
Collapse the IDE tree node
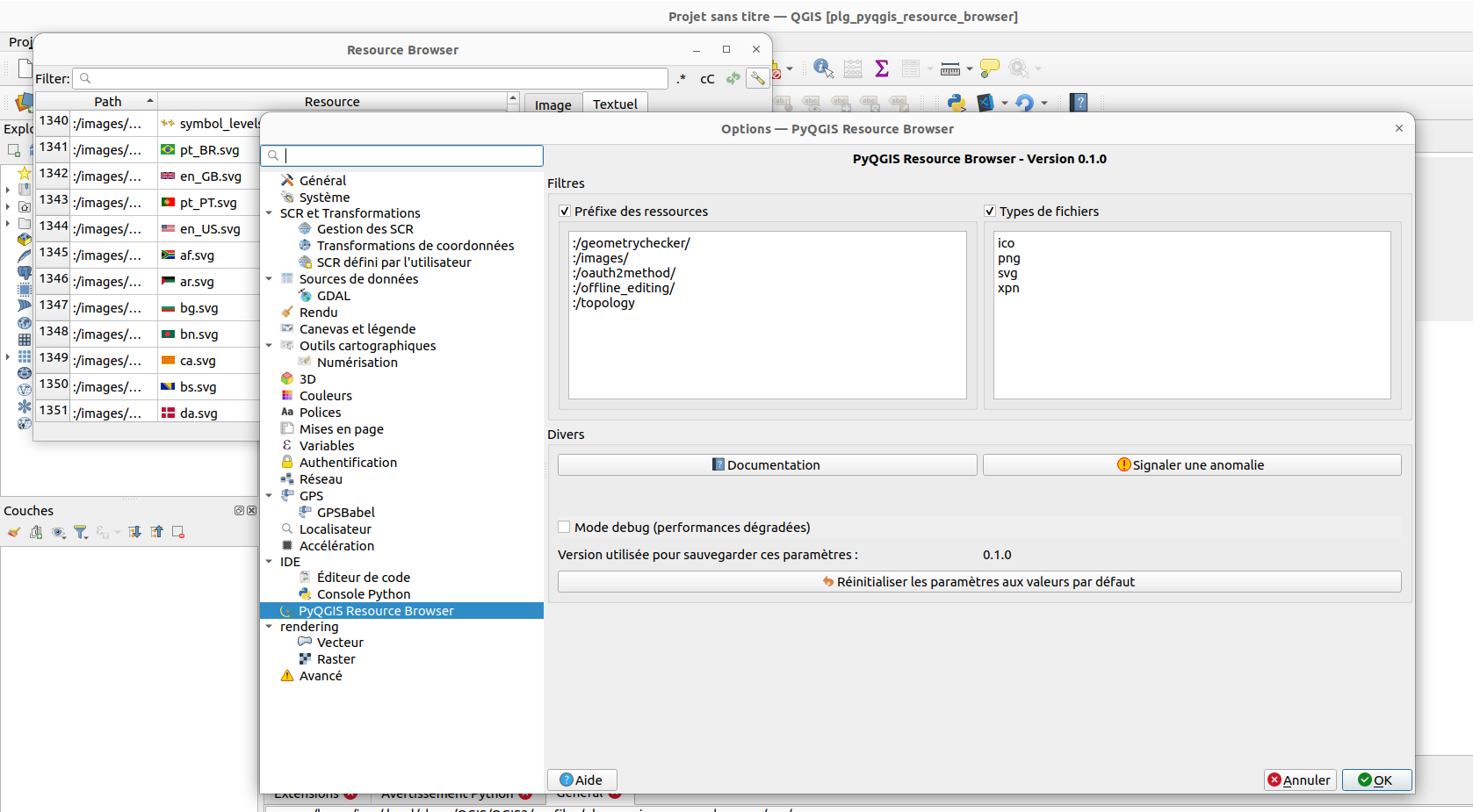(x=269, y=562)
